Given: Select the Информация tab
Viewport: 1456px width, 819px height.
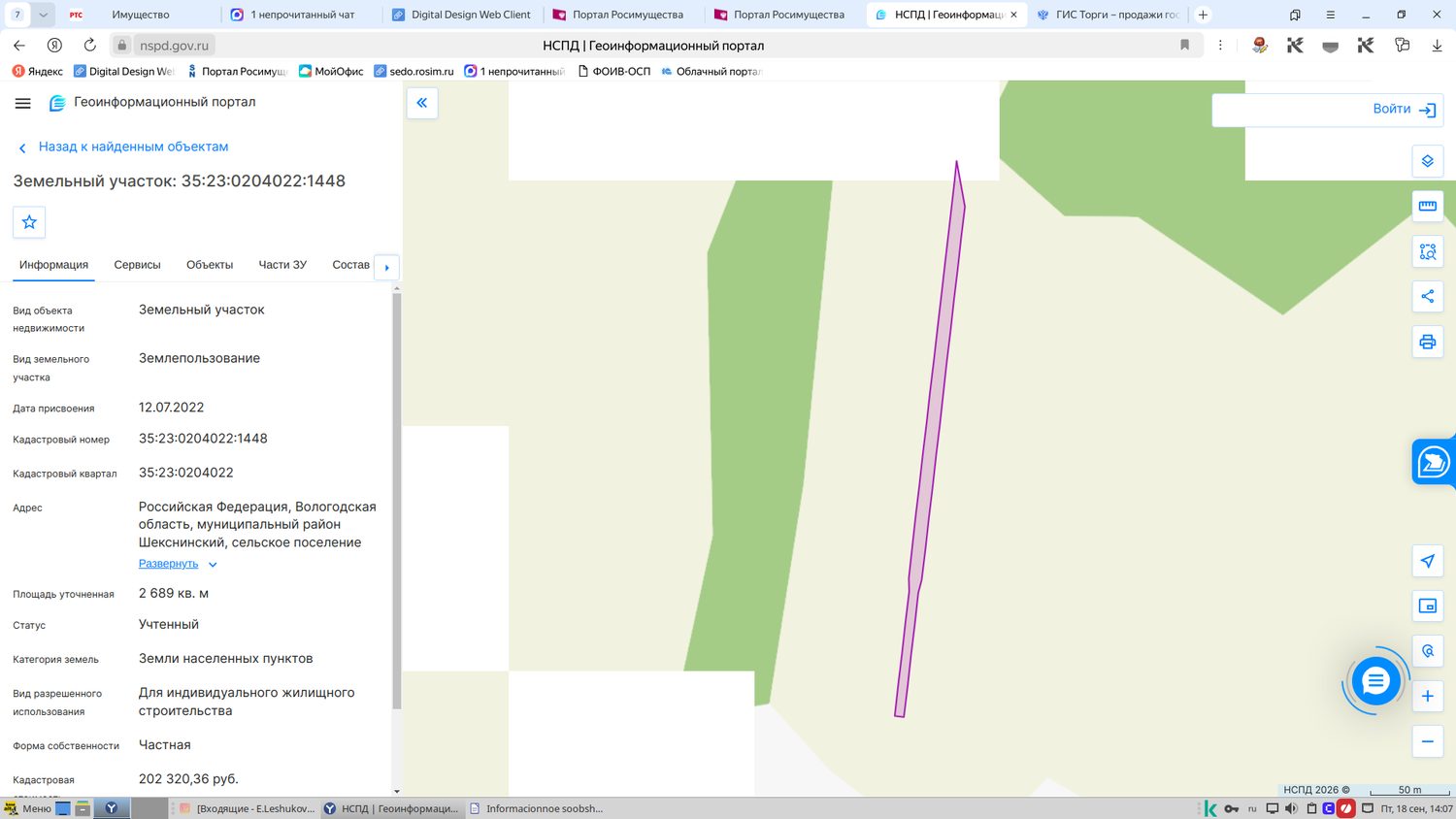Looking at the screenshot, I should tap(53, 265).
